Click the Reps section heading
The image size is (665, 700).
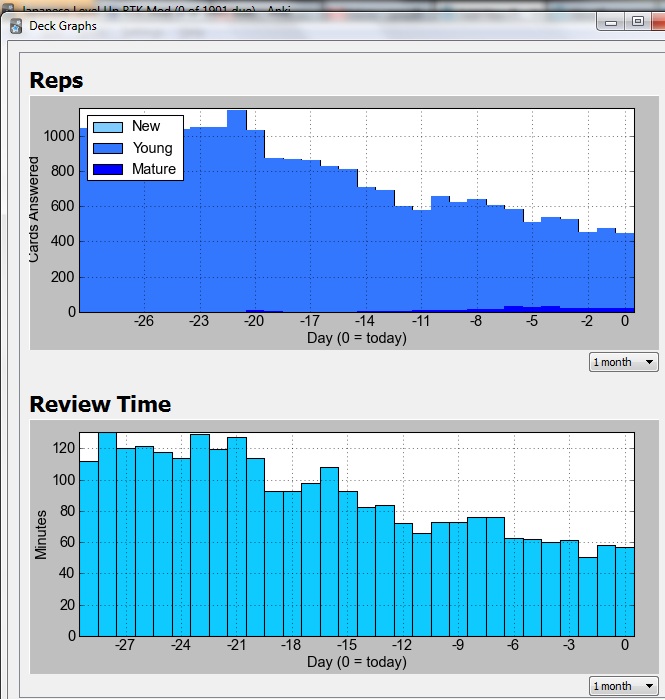[56, 81]
